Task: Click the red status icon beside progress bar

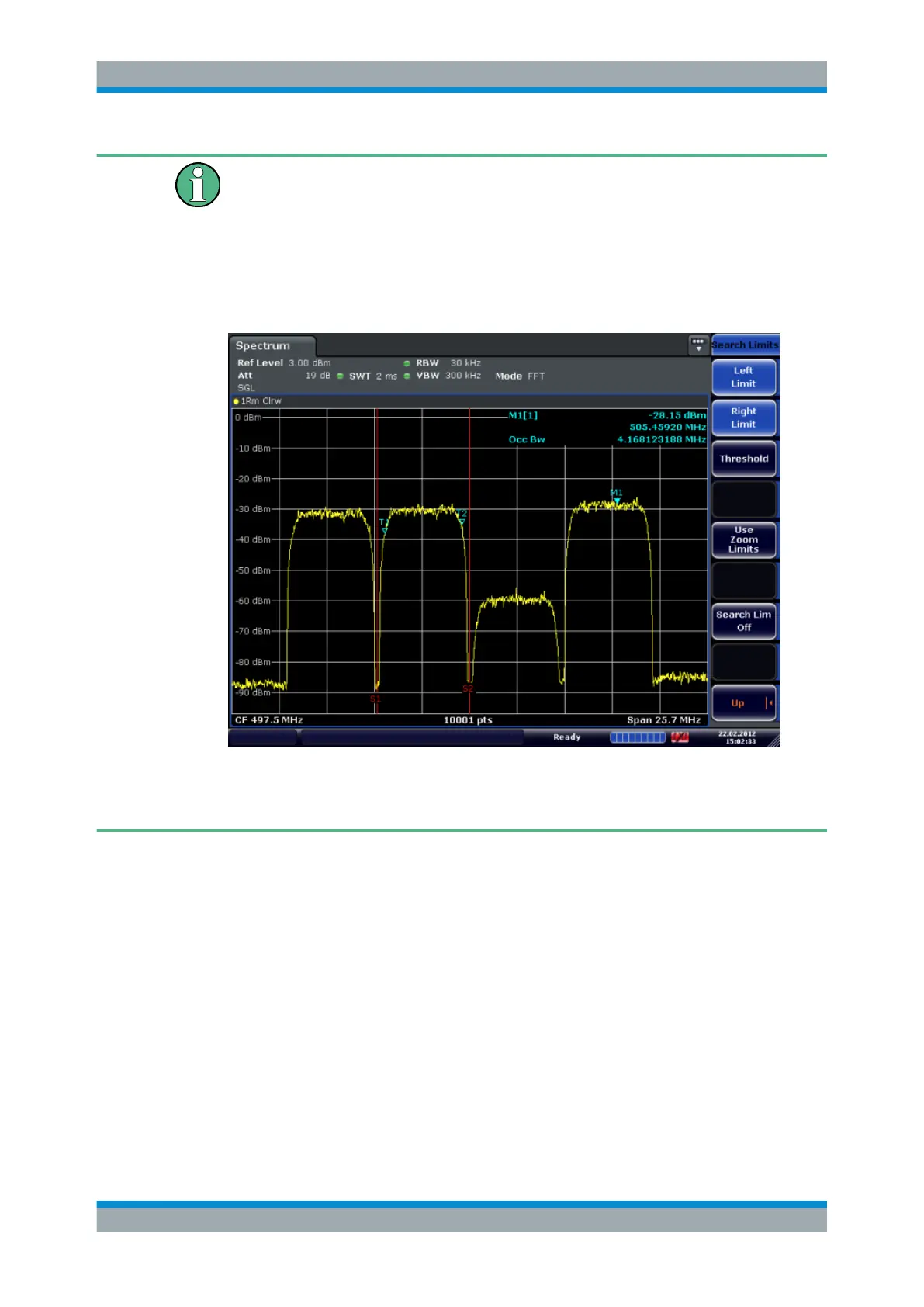Action: pyautogui.click(x=680, y=737)
